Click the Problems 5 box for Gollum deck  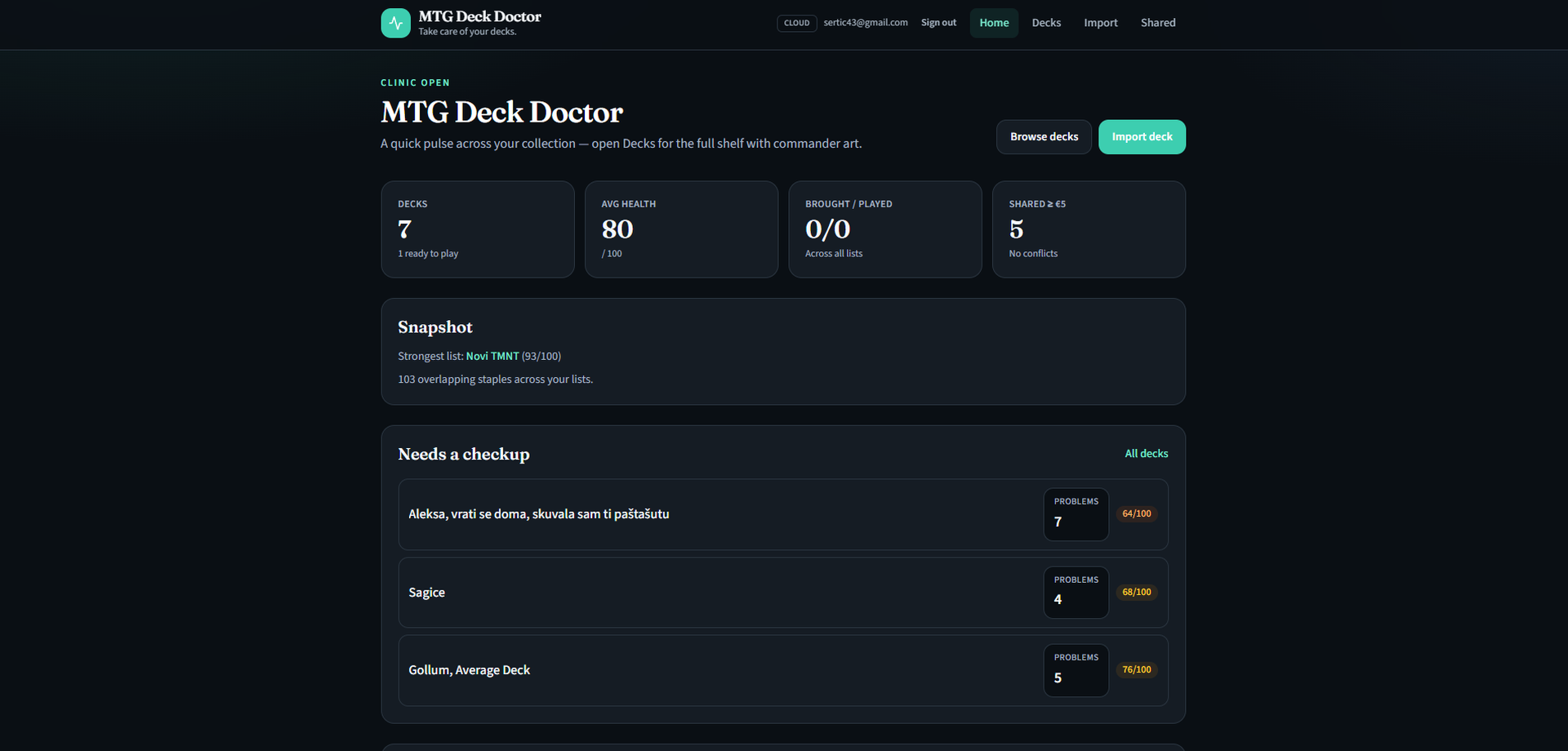click(x=1076, y=670)
